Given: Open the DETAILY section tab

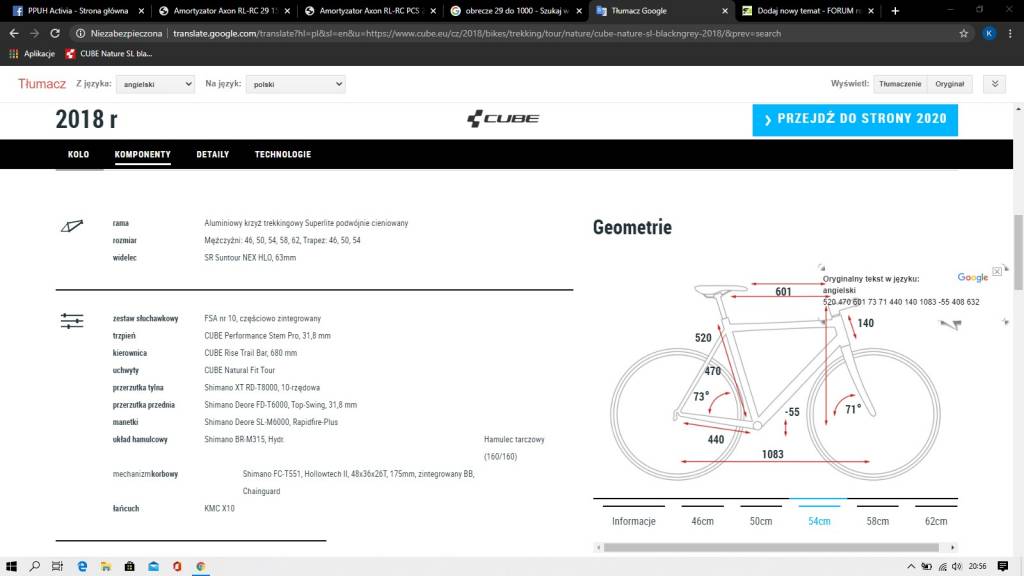Looking at the screenshot, I should click(x=212, y=154).
